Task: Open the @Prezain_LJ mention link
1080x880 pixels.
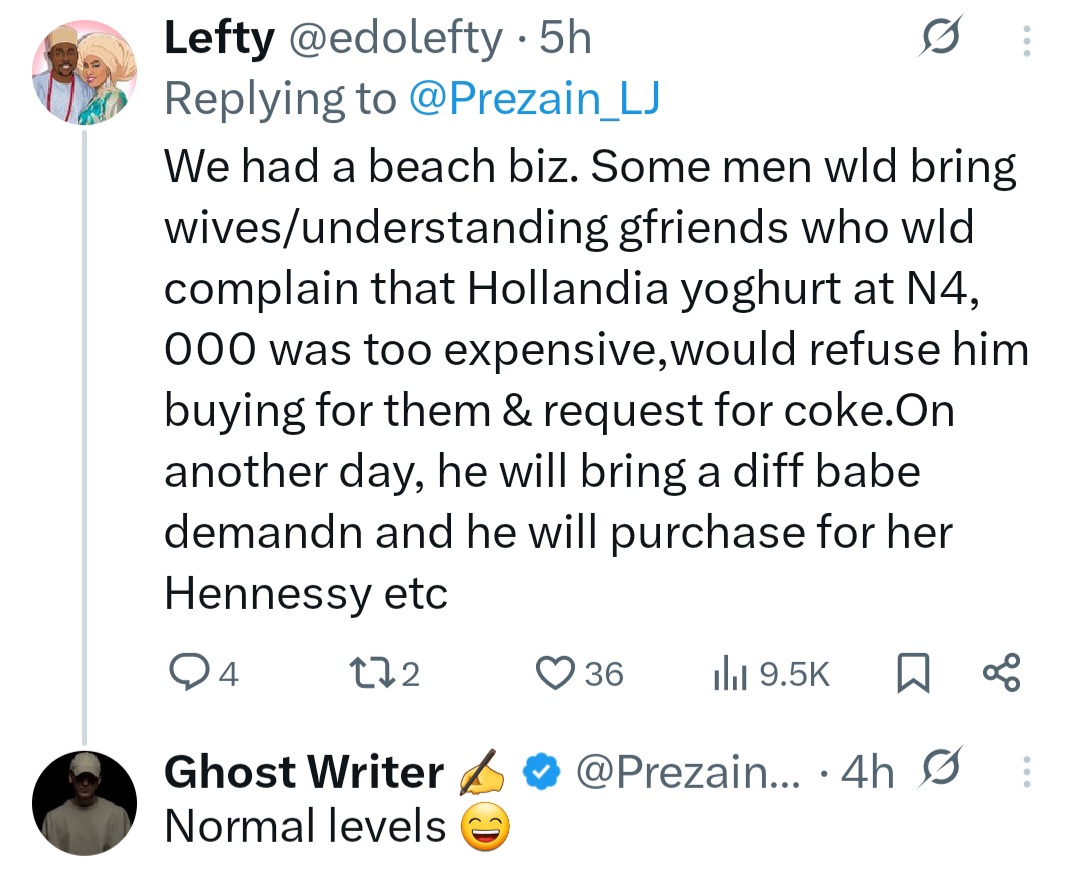Action: (534, 98)
